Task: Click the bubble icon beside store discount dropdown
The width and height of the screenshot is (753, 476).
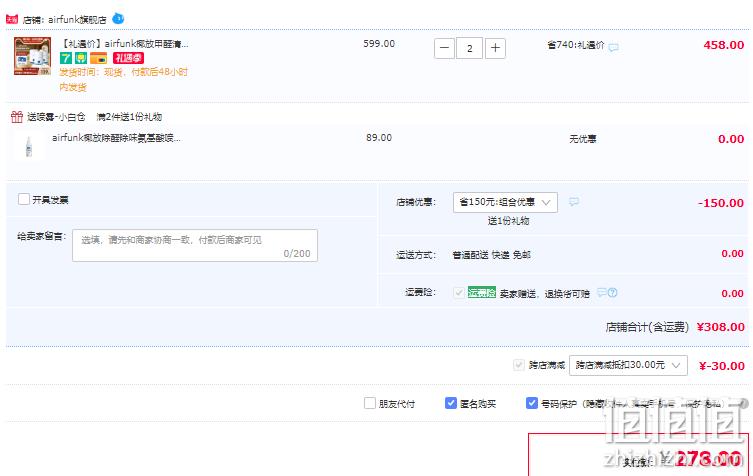Action: [574, 202]
